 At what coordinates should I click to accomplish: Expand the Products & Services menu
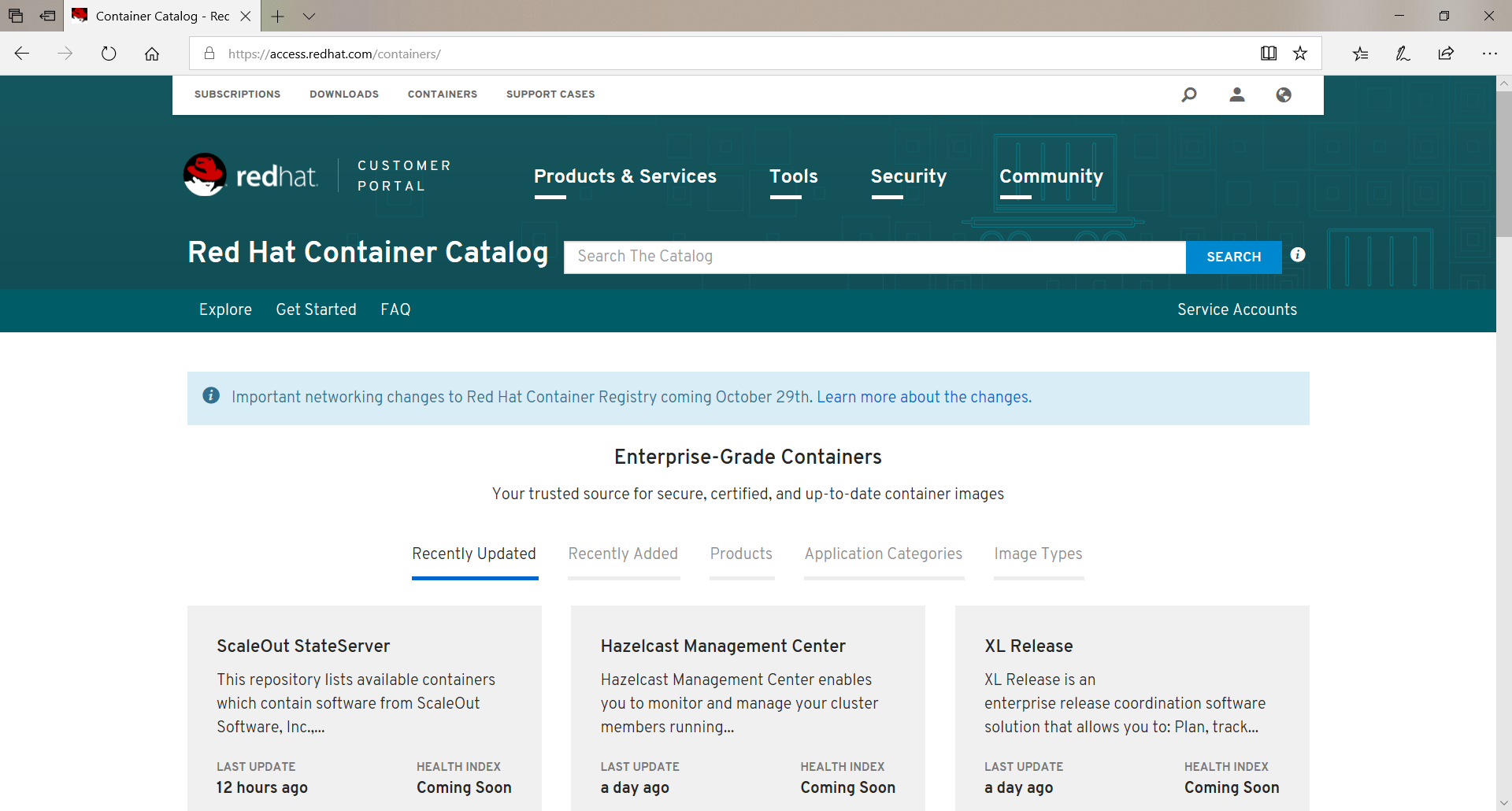click(624, 176)
